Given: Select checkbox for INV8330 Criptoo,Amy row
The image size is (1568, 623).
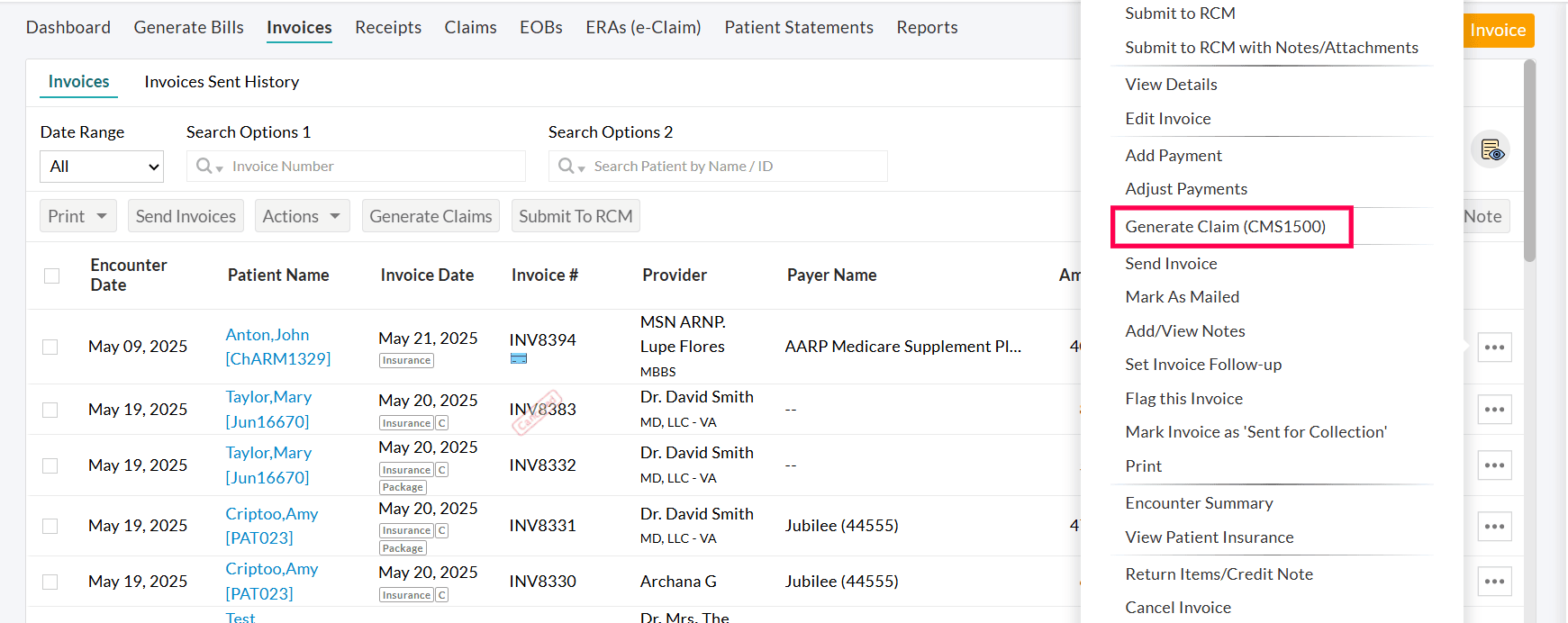Looking at the screenshot, I should (50, 582).
